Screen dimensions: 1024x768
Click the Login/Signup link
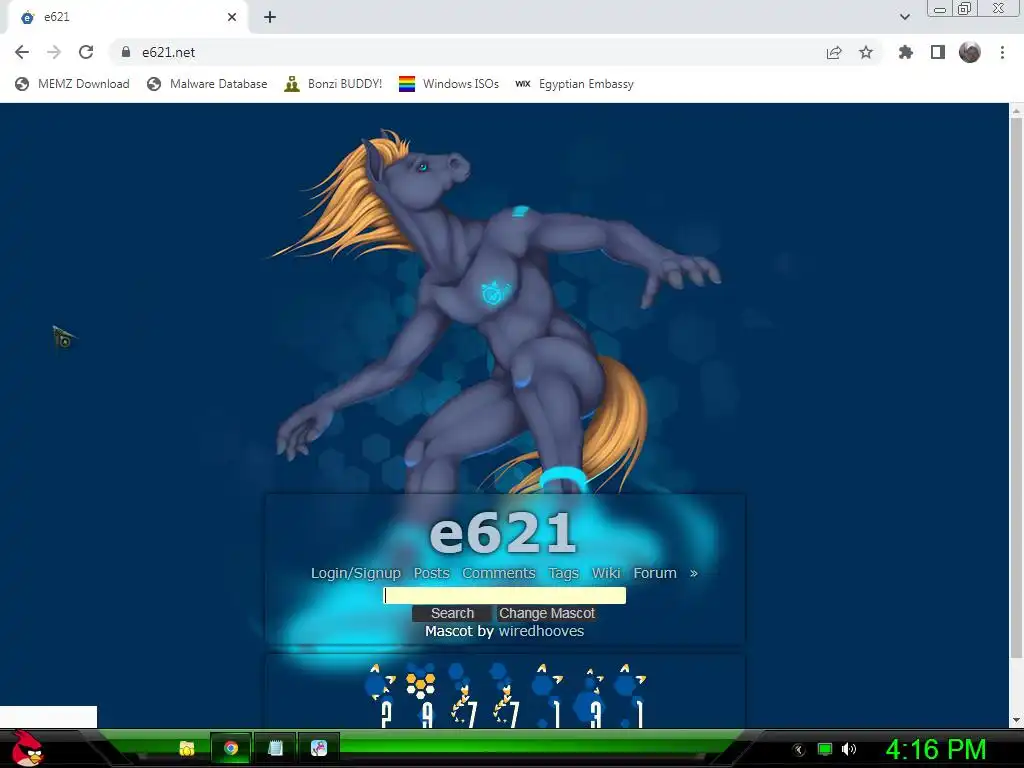pos(356,573)
